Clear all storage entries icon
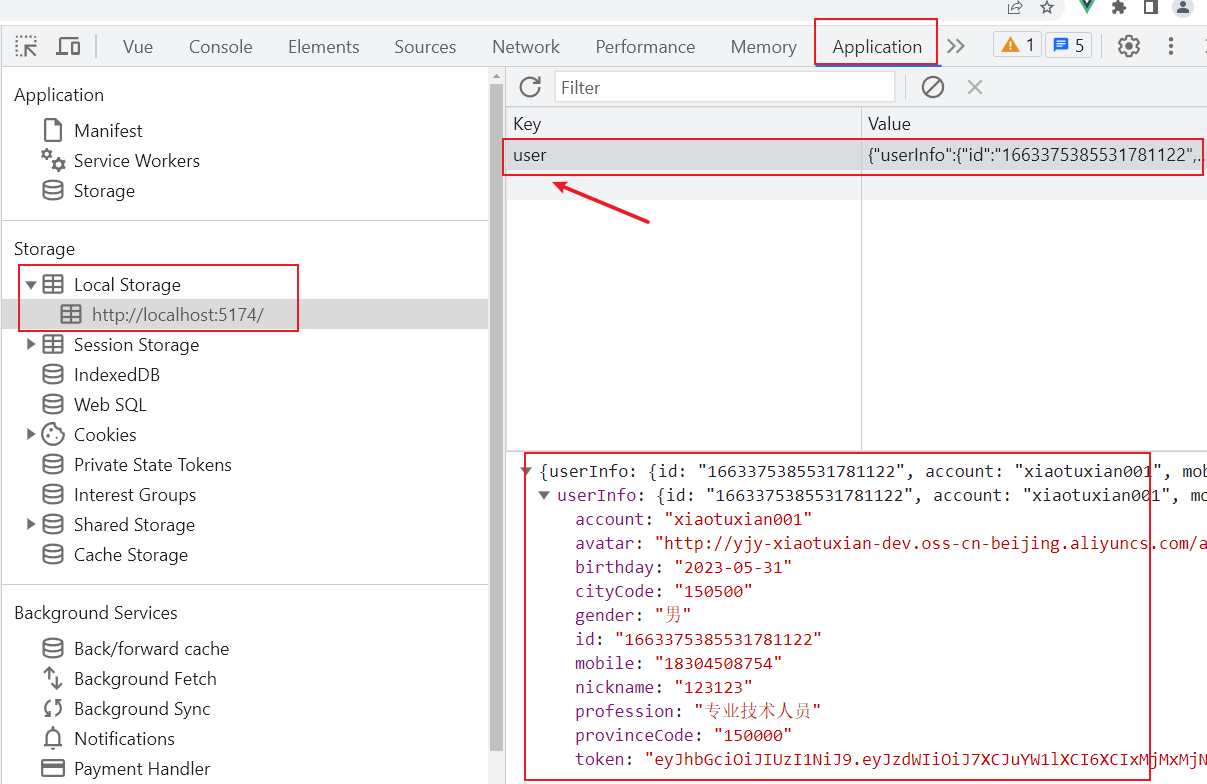Viewport: 1207px width, 784px height. [933, 87]
